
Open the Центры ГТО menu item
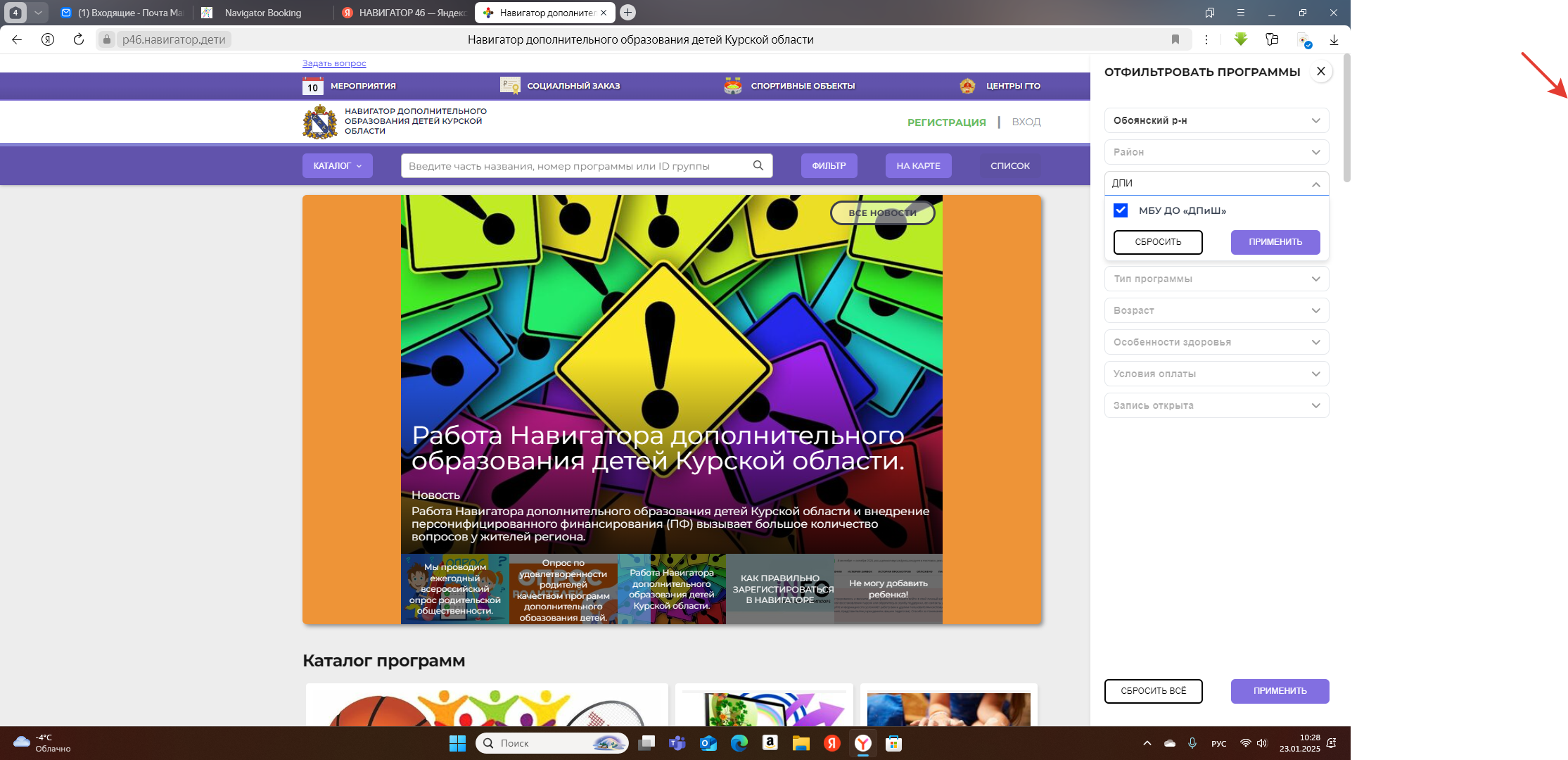tap(1000, 86)
